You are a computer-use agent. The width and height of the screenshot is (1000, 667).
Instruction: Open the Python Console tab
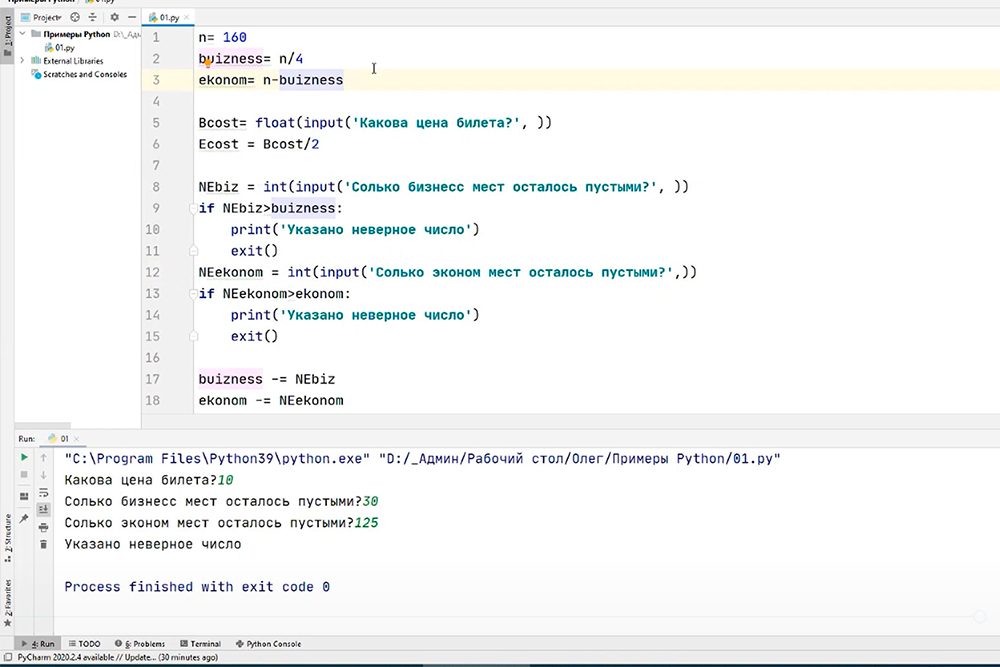(268, 644)
